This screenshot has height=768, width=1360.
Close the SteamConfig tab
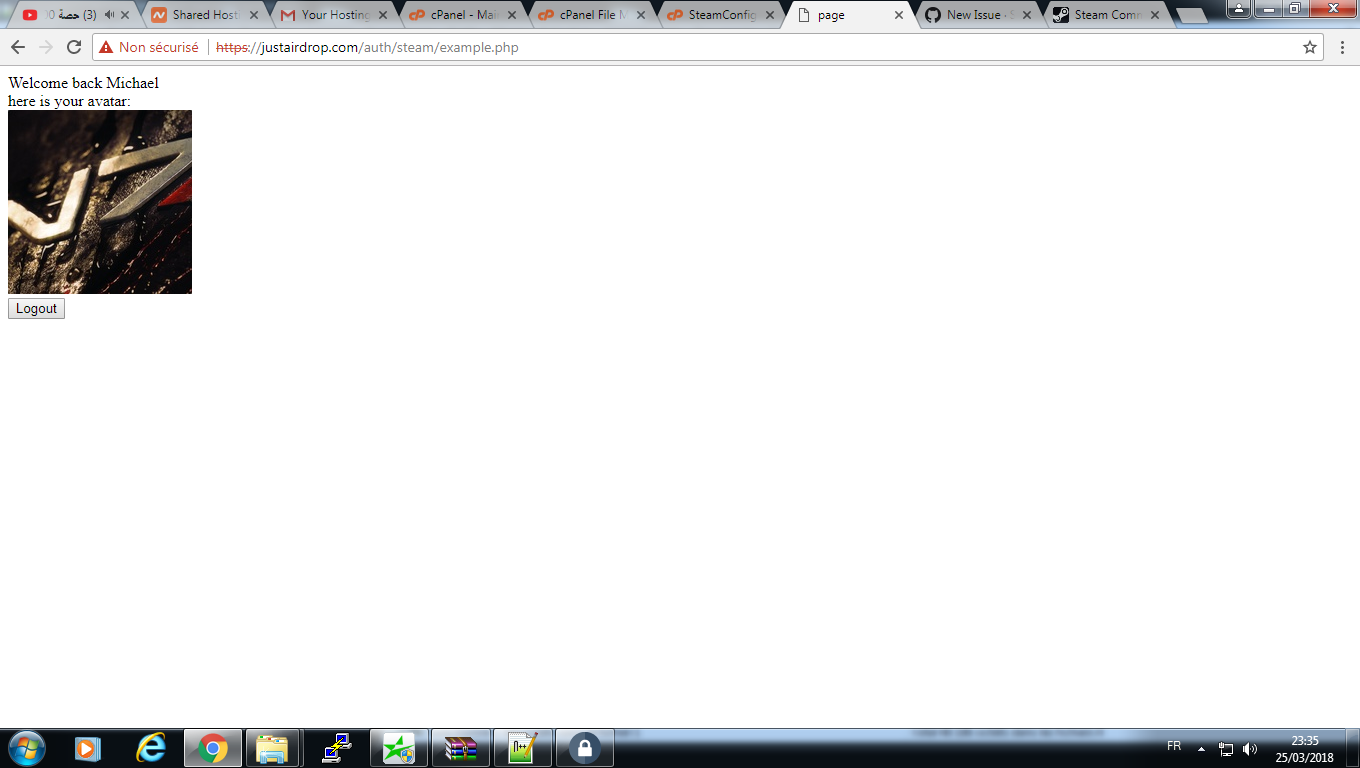click(x=770, y=15)
